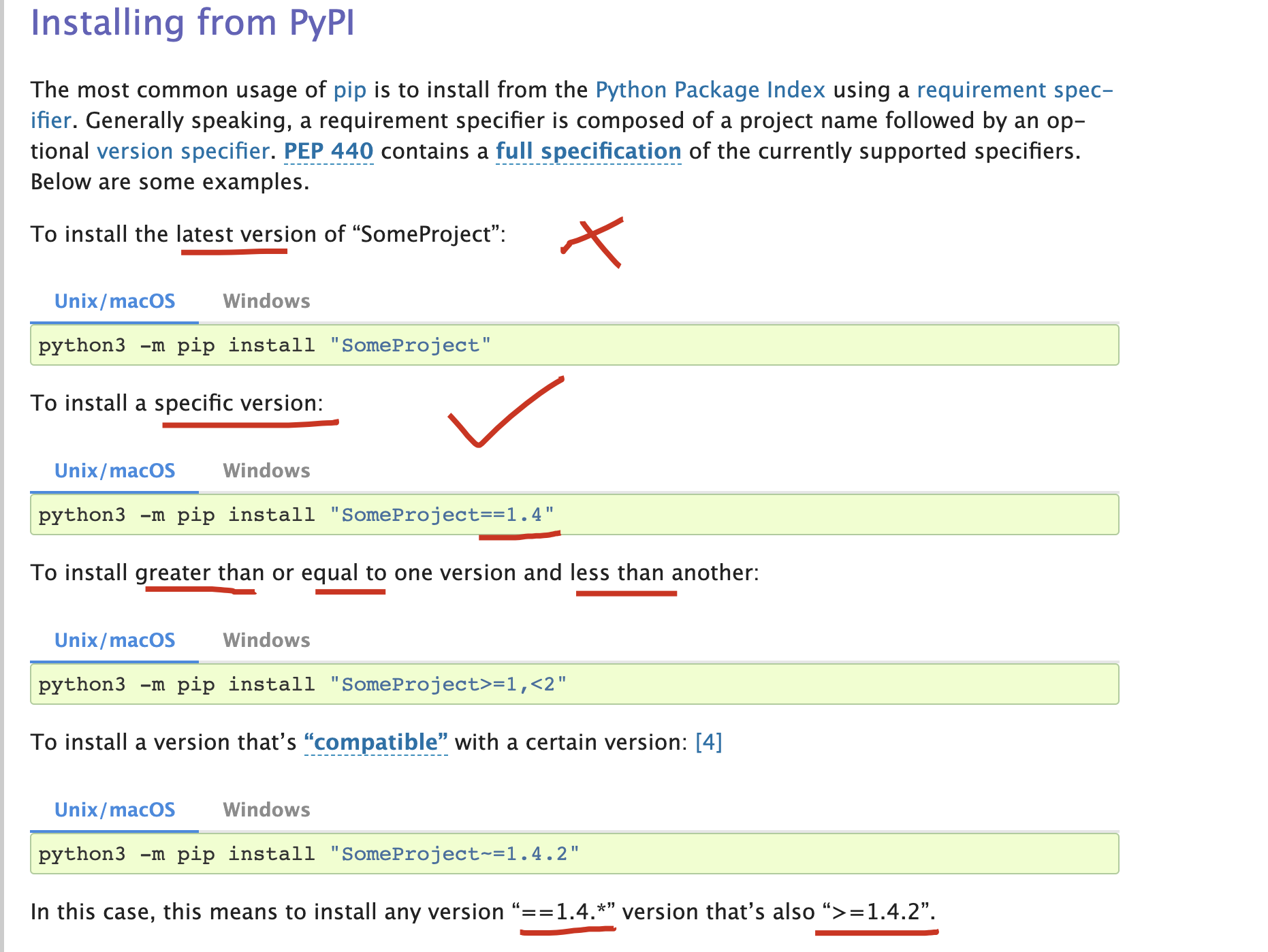Switch to Windows tab for specific version example

pos(266,470)
